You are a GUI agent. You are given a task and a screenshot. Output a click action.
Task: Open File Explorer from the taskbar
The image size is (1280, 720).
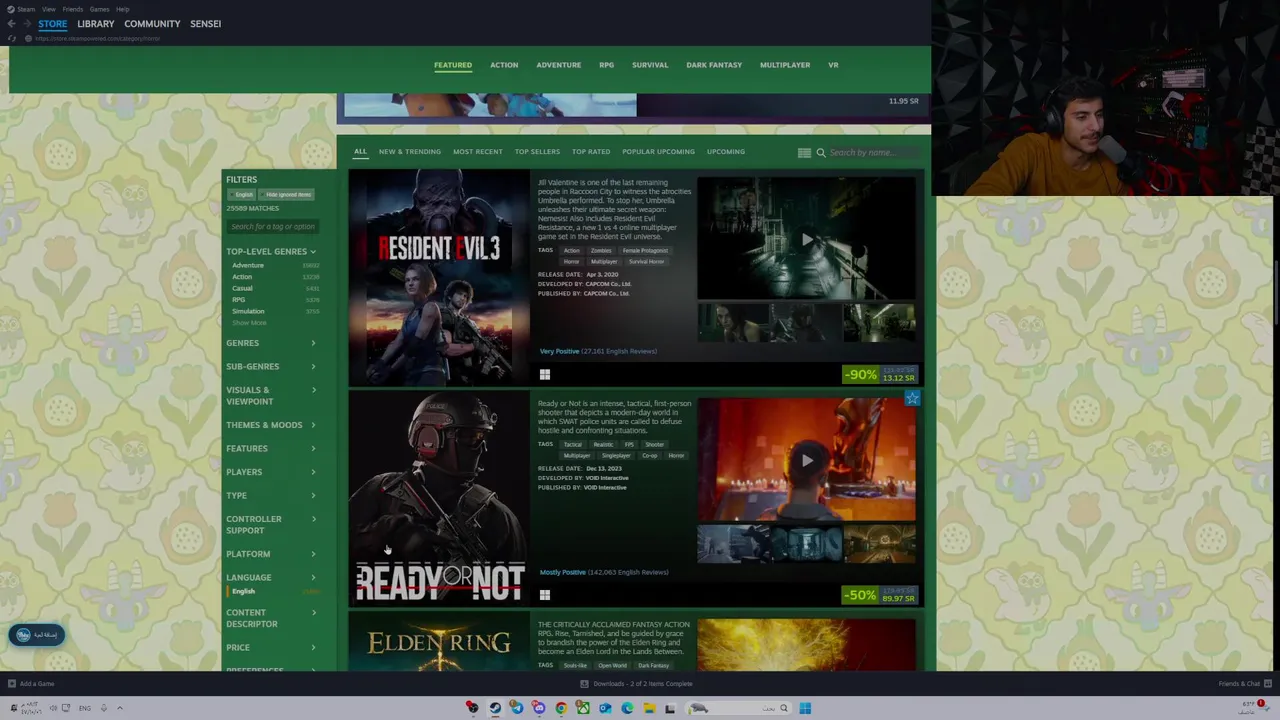[649, 708]
